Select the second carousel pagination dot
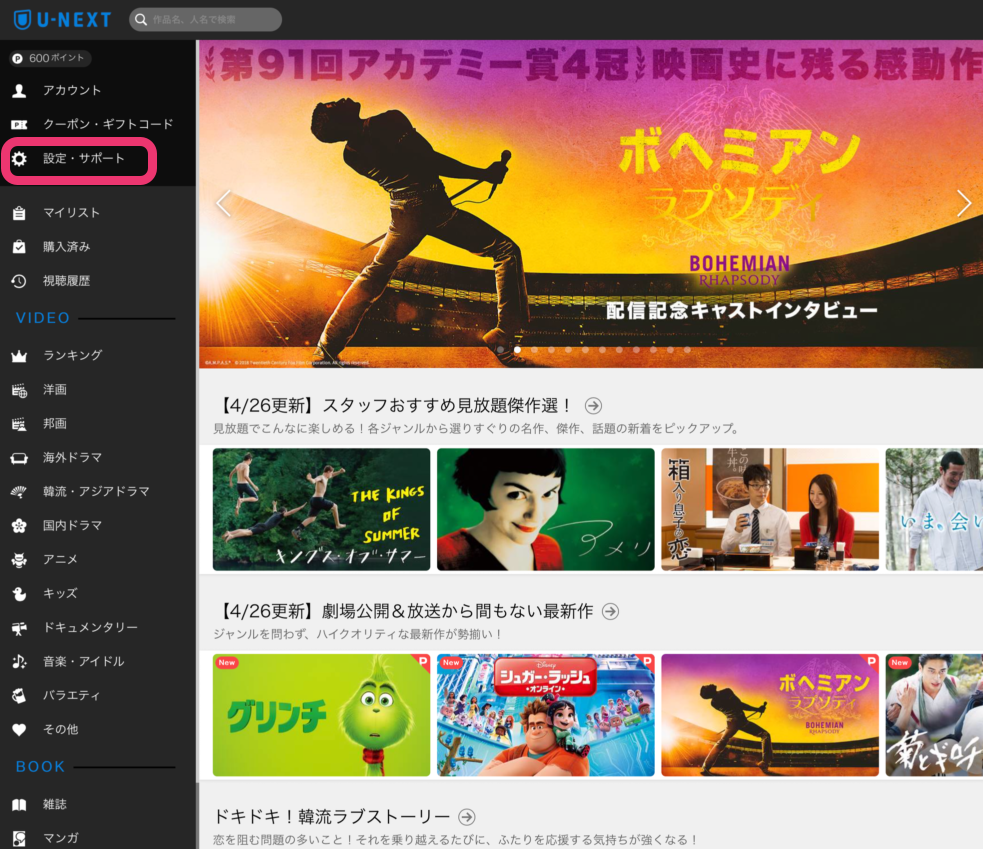This screenshot has width=983, height=849. [x=517, y=350]
